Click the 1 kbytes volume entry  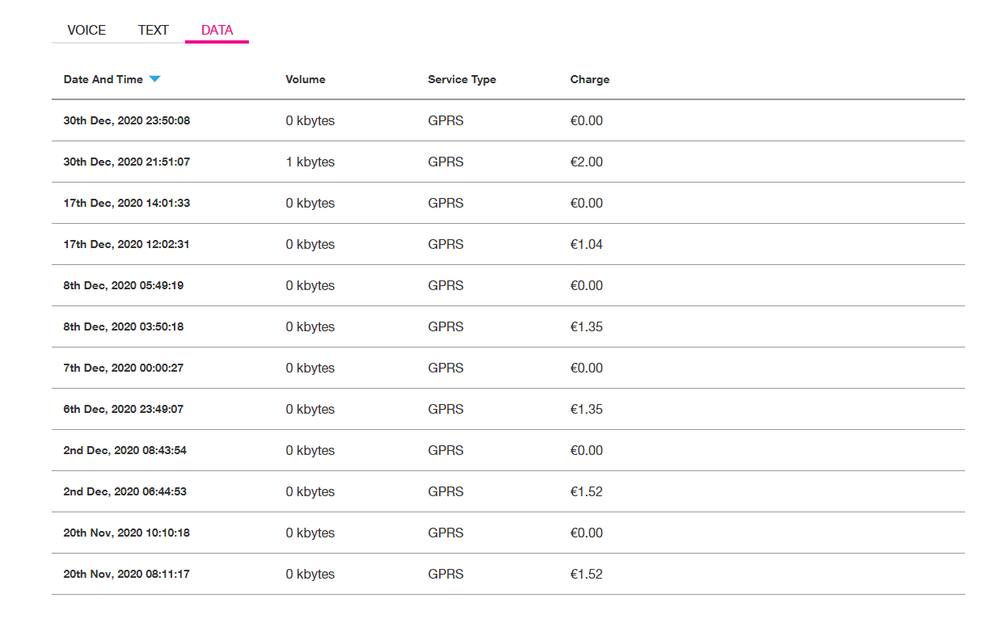pos(310,162)
